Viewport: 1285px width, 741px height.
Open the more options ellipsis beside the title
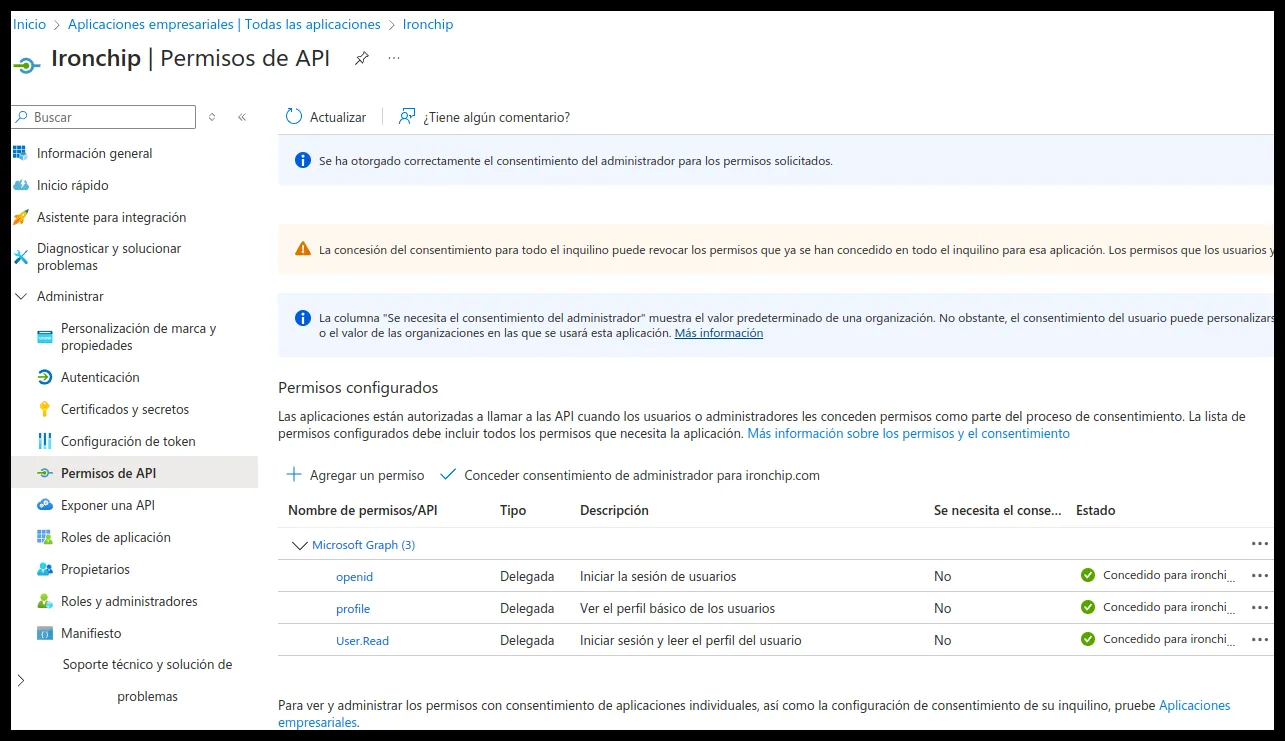tap(394, 59)
